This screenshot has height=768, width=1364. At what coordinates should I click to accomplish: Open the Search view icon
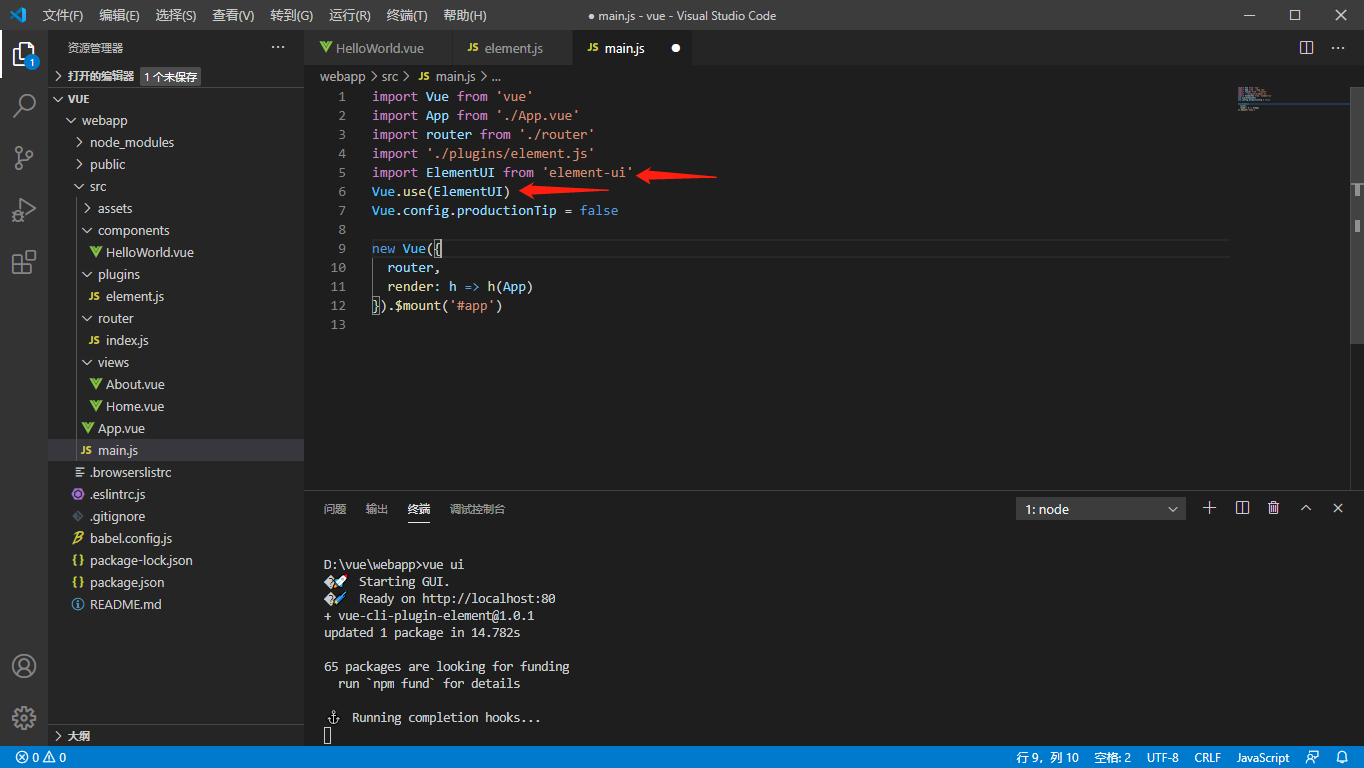click(24, 106)
